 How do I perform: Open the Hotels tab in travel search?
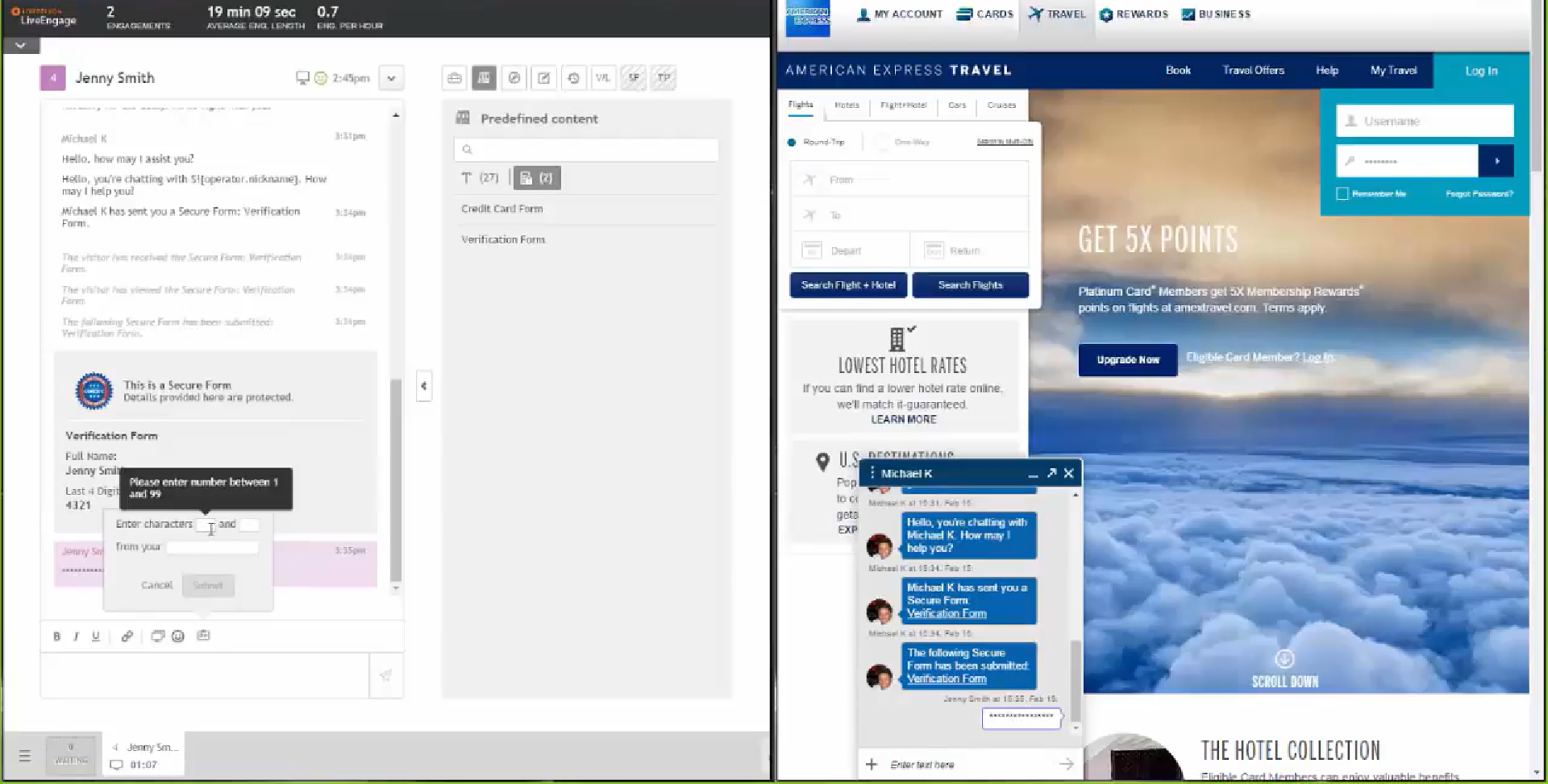[x=847, y=106]
